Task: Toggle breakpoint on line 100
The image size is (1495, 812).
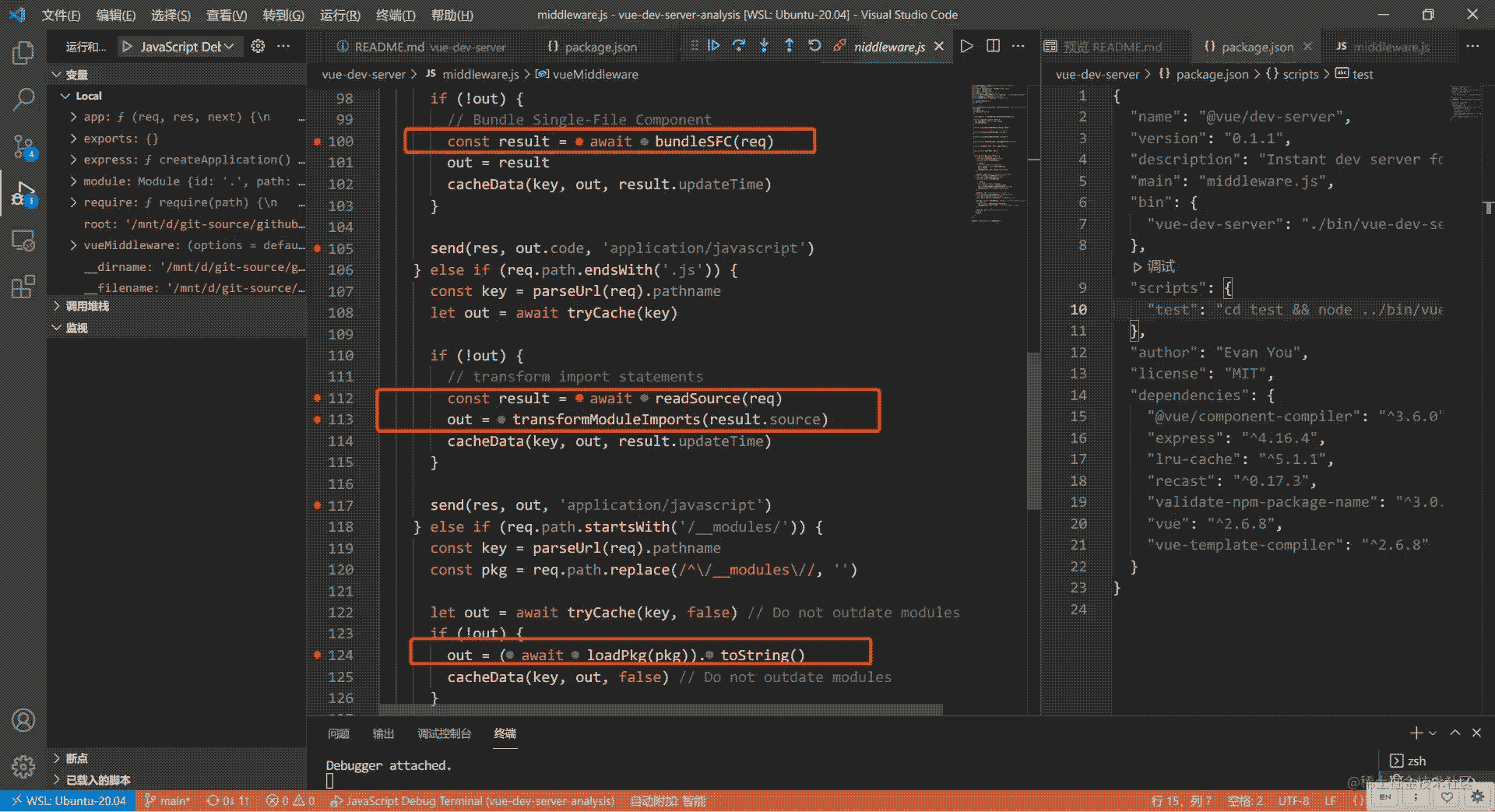Action: [317, 142]
